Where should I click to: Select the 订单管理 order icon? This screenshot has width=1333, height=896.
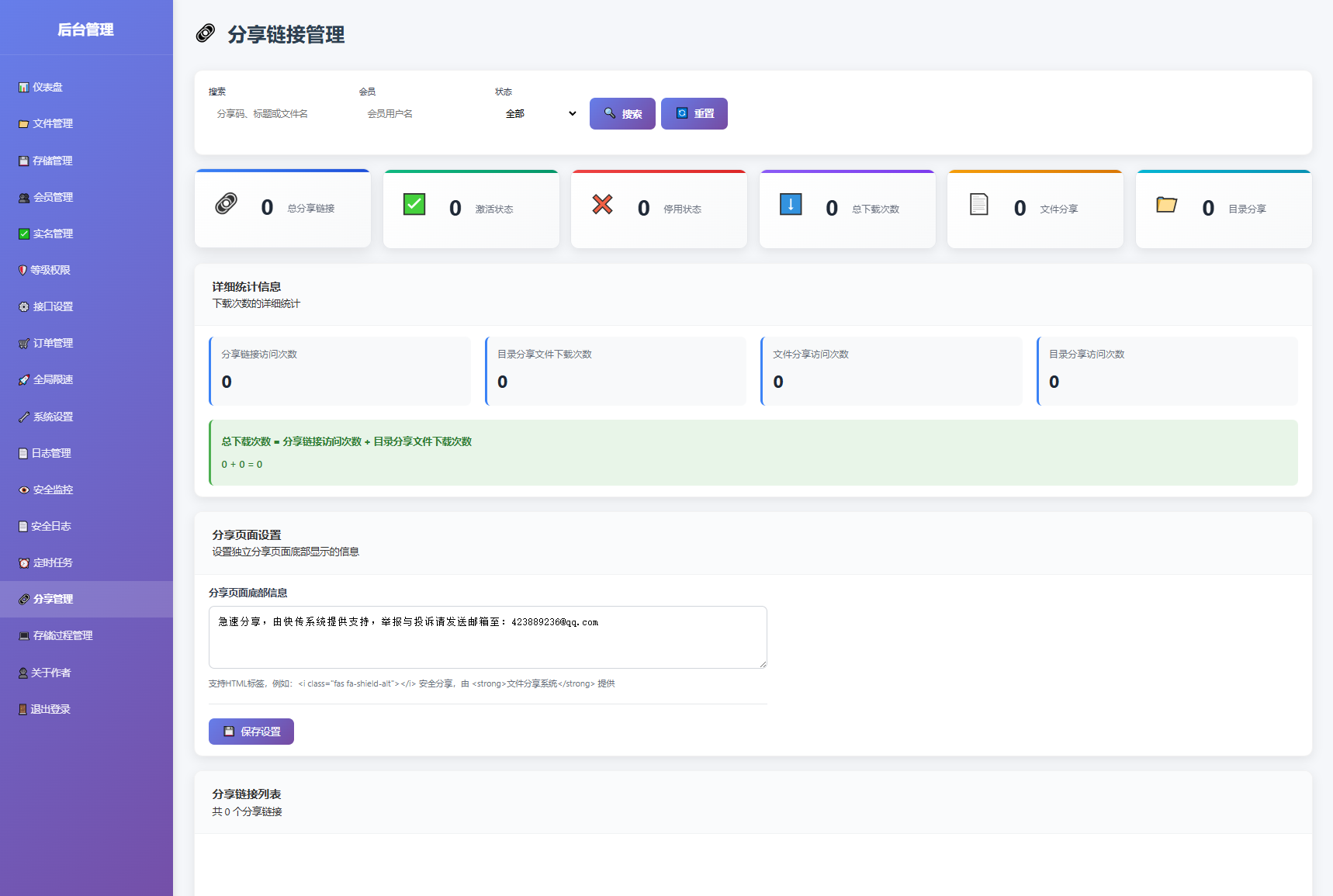(23, 343)
